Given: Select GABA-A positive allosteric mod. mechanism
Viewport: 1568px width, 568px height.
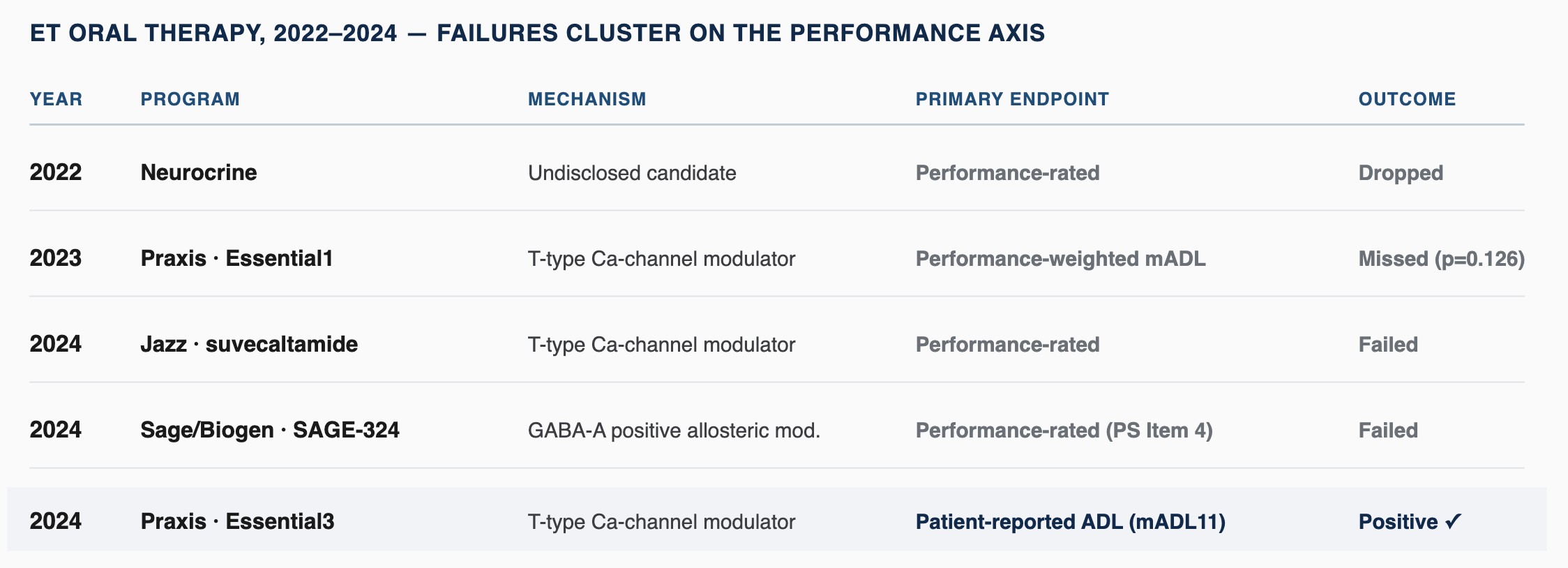Looking at the screenshot, I should [674, 431].
